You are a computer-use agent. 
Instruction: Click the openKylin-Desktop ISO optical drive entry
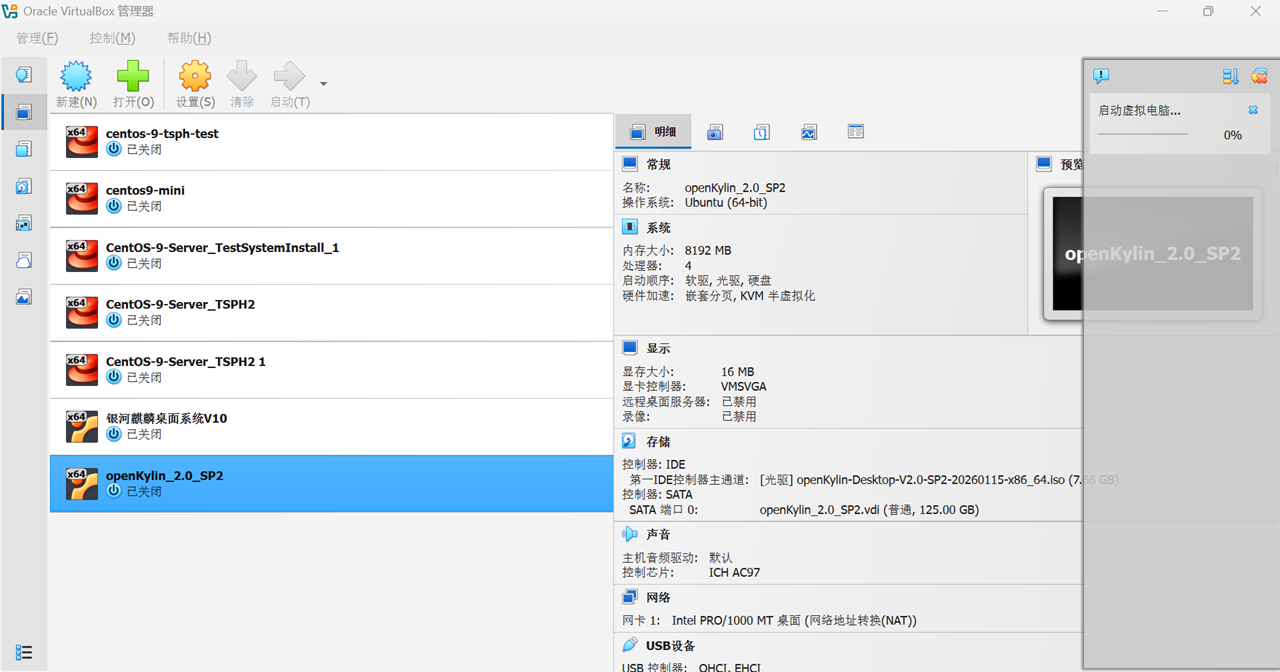pos(939,480)
